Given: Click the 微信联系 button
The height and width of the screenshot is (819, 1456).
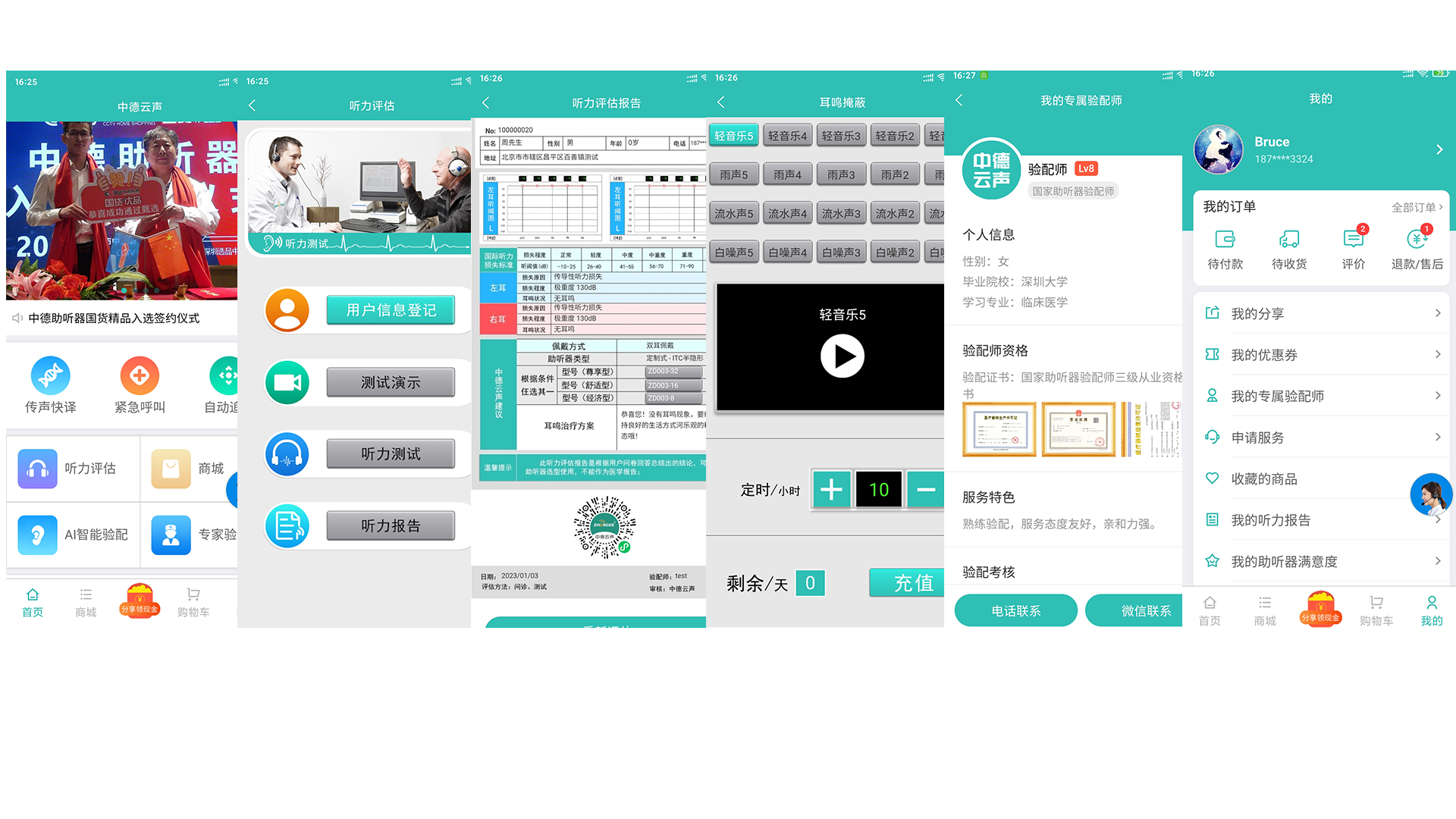Looking at the screenshot, I should (x=1134, y=610).
